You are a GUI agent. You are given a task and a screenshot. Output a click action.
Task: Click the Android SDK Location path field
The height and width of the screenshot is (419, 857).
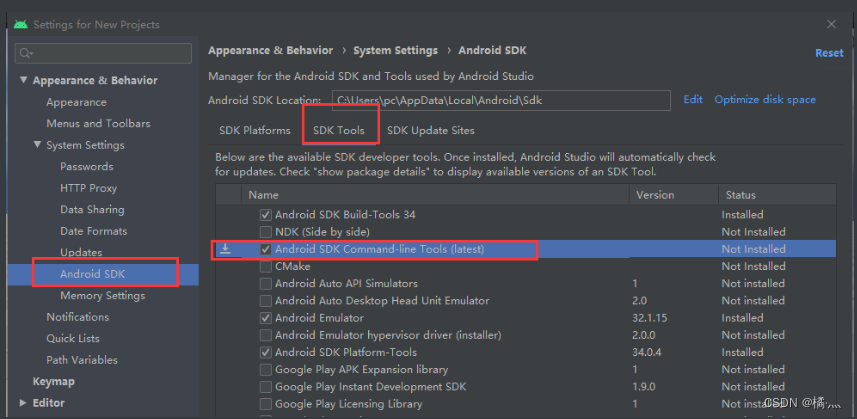click(x=501, y=101)
